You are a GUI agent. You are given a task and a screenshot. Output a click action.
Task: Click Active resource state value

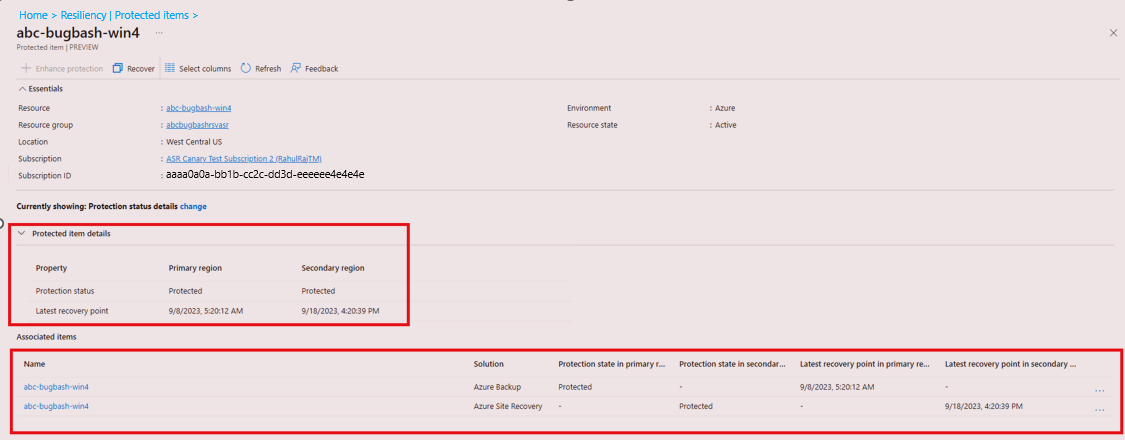725,125
